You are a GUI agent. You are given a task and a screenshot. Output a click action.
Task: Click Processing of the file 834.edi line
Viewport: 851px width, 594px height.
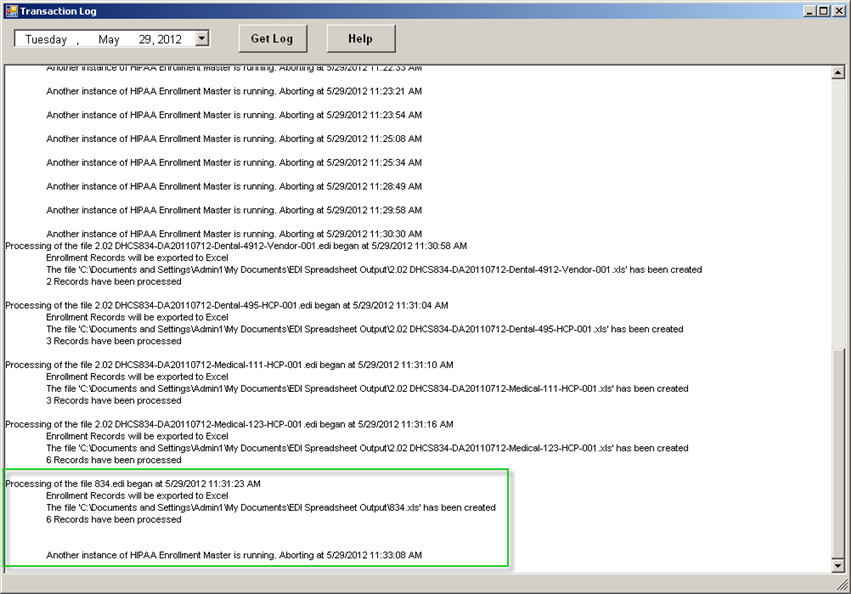click(133, 484)
